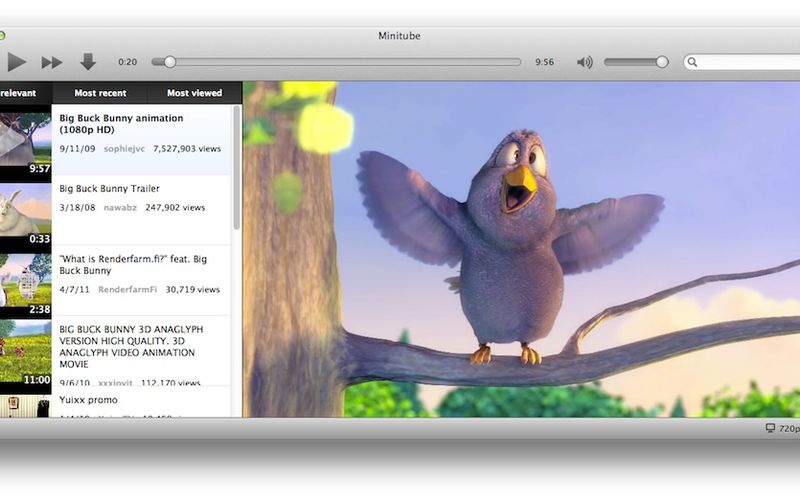This screenshot has width=800, height=500.
Task: Play "What is Renderfarm.fi?" video entry
Action: point(134,264)
